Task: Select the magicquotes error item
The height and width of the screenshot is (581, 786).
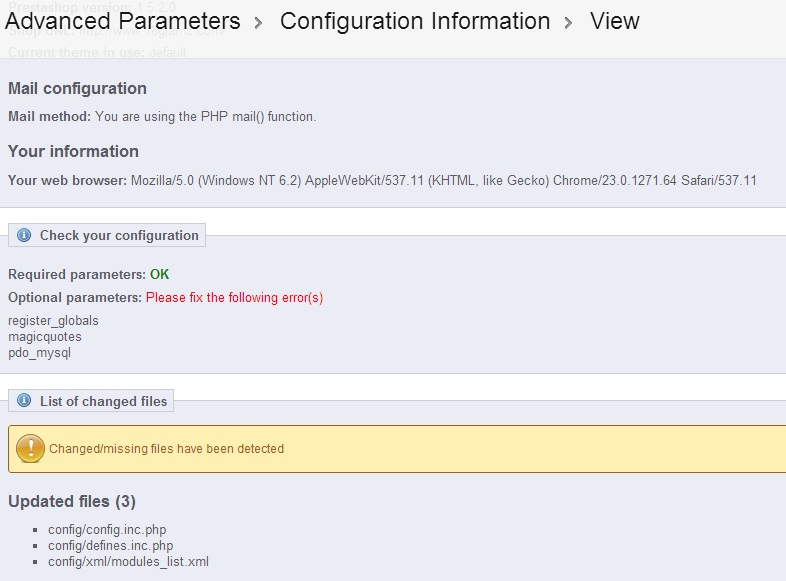Action: 45,337
